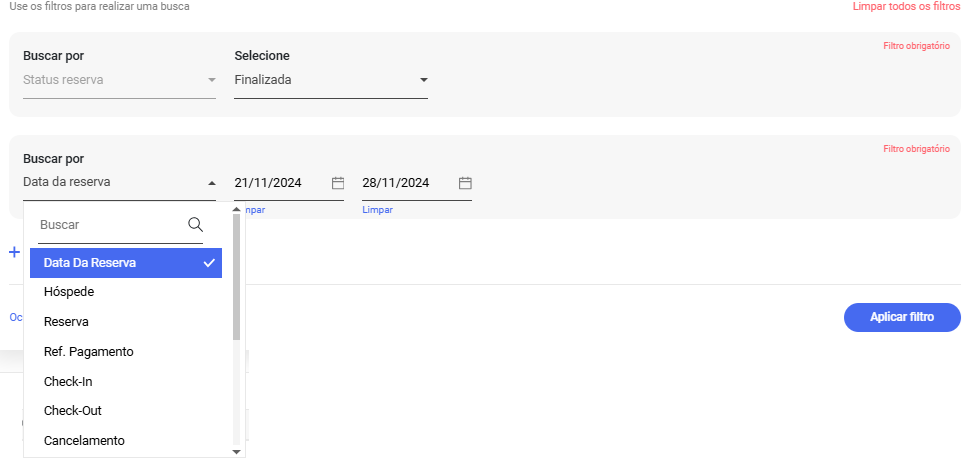Select Reserva option in the list
The width and height of the screenshot is (973, 460).
pyautogui.click(x=66, y=322)
